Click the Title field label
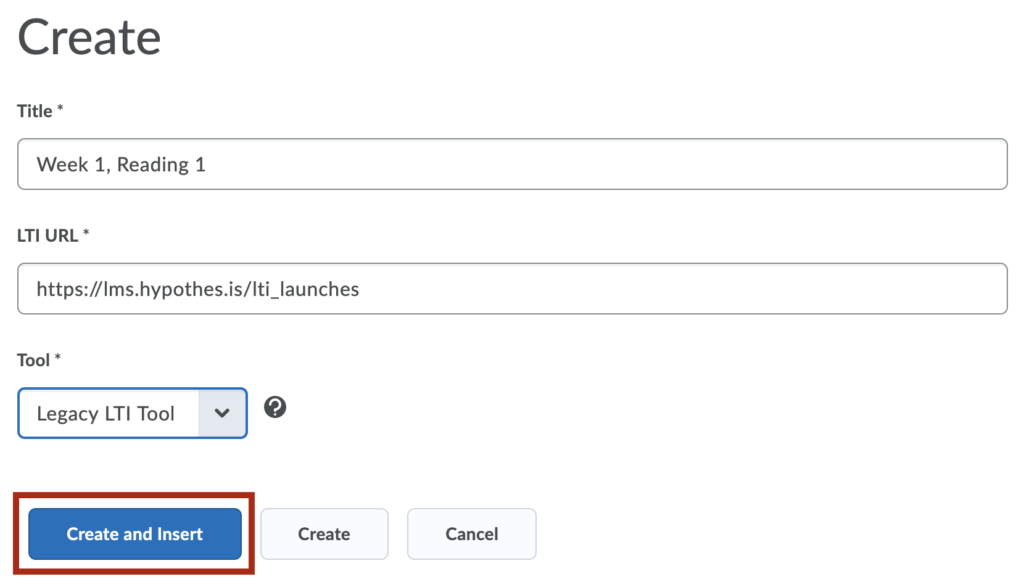1024x587 pixels. click(x=35, y=111)
